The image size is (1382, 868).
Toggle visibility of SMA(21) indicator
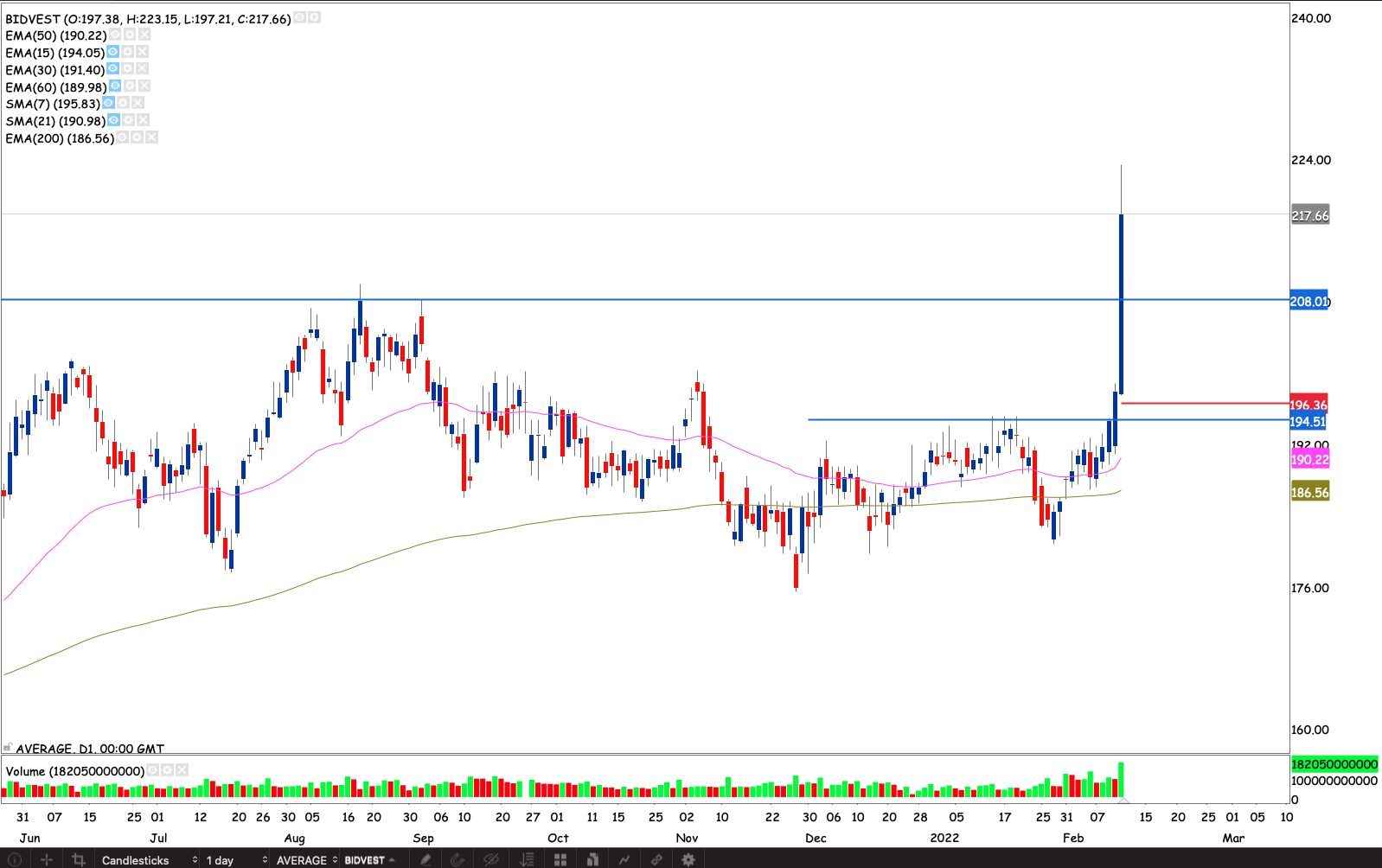coord(113,120)
